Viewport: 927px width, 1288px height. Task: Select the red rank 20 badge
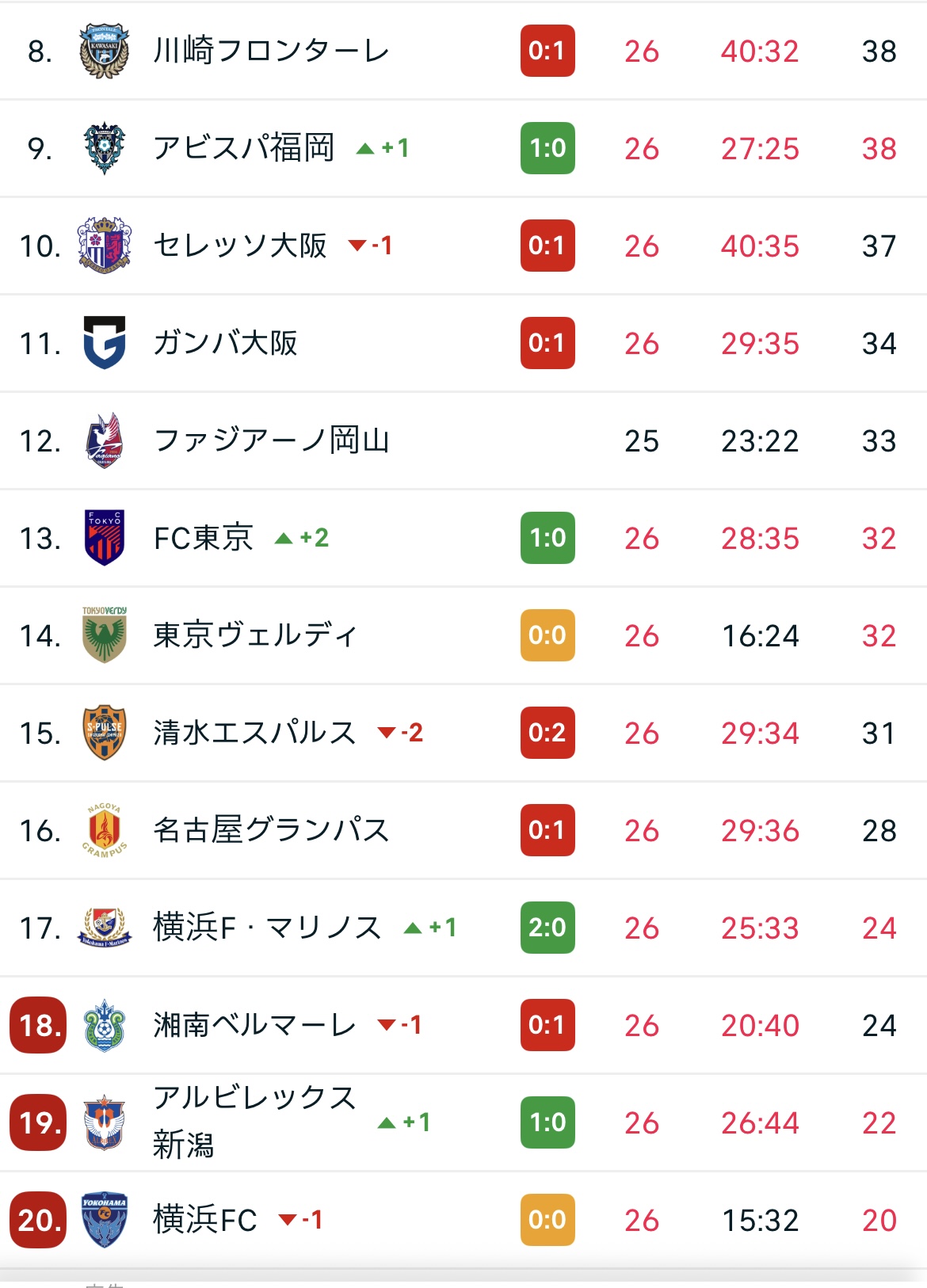click(38, 1220)
